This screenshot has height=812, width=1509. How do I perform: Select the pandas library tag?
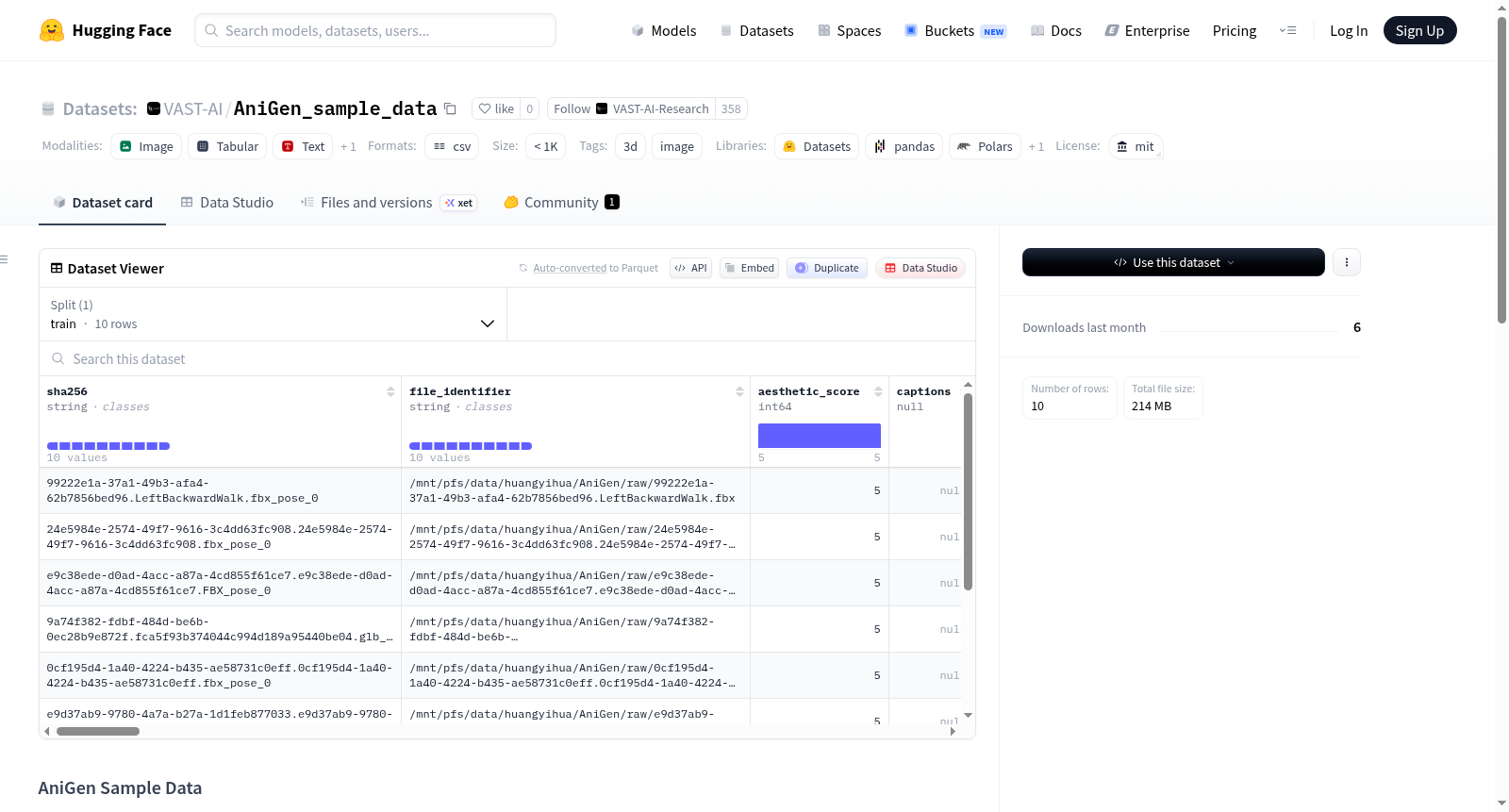coord(904,147)
